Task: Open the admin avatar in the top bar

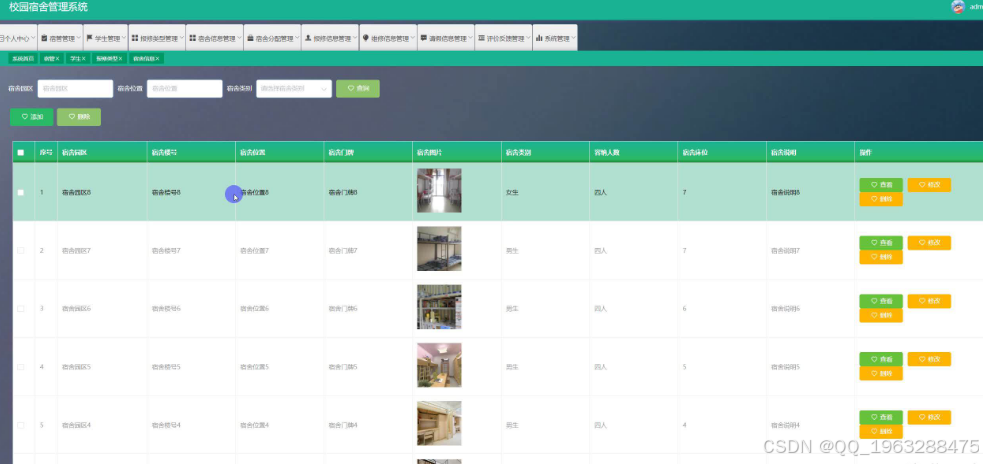Action: coord(957,7)
